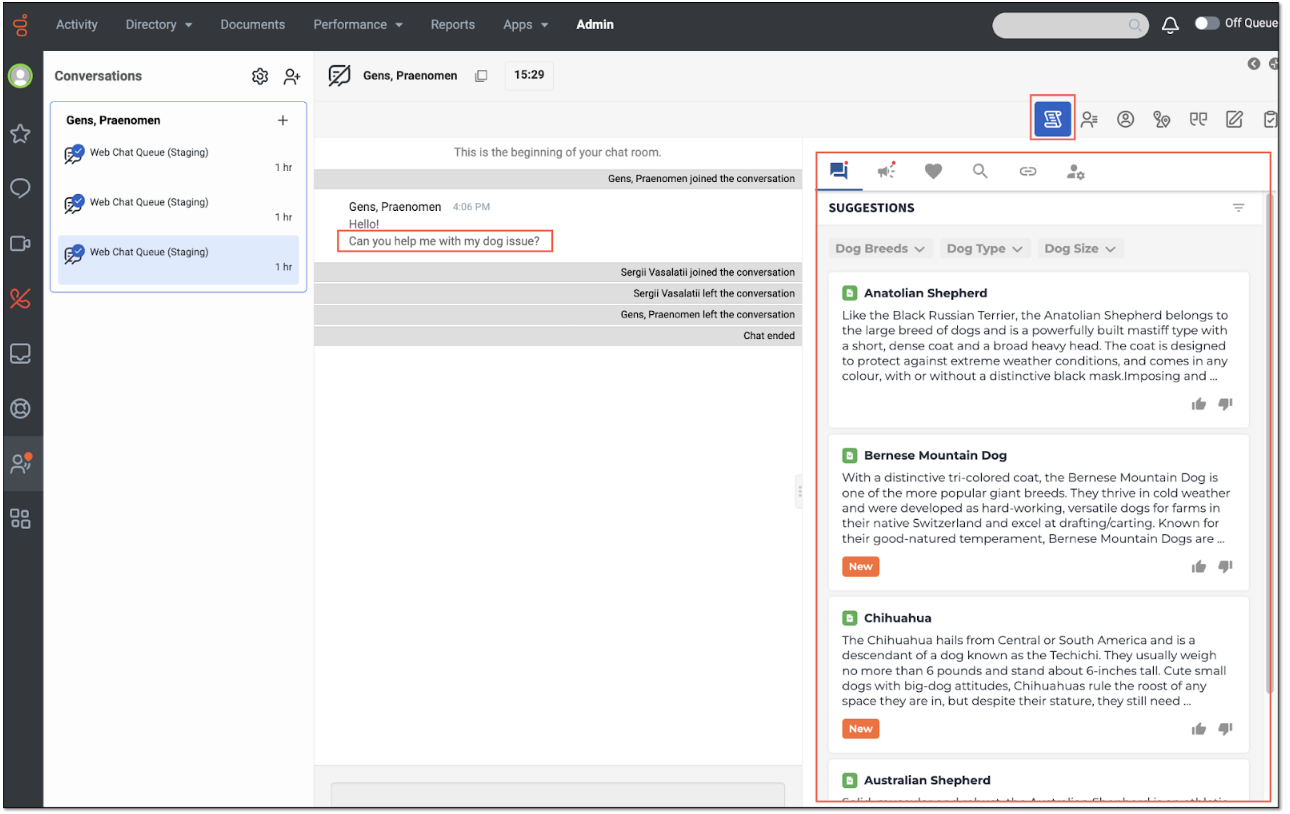This screenshot has width=1290, height=814.
Task: Click the panel divider drag handle
Action: pyautogui.click(x=799, y=492)
